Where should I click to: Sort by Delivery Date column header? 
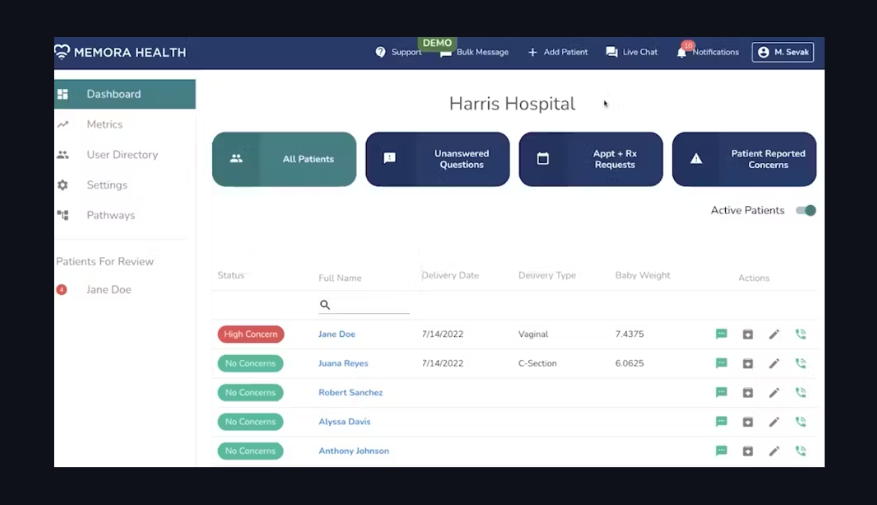click(x=450, y=275)
